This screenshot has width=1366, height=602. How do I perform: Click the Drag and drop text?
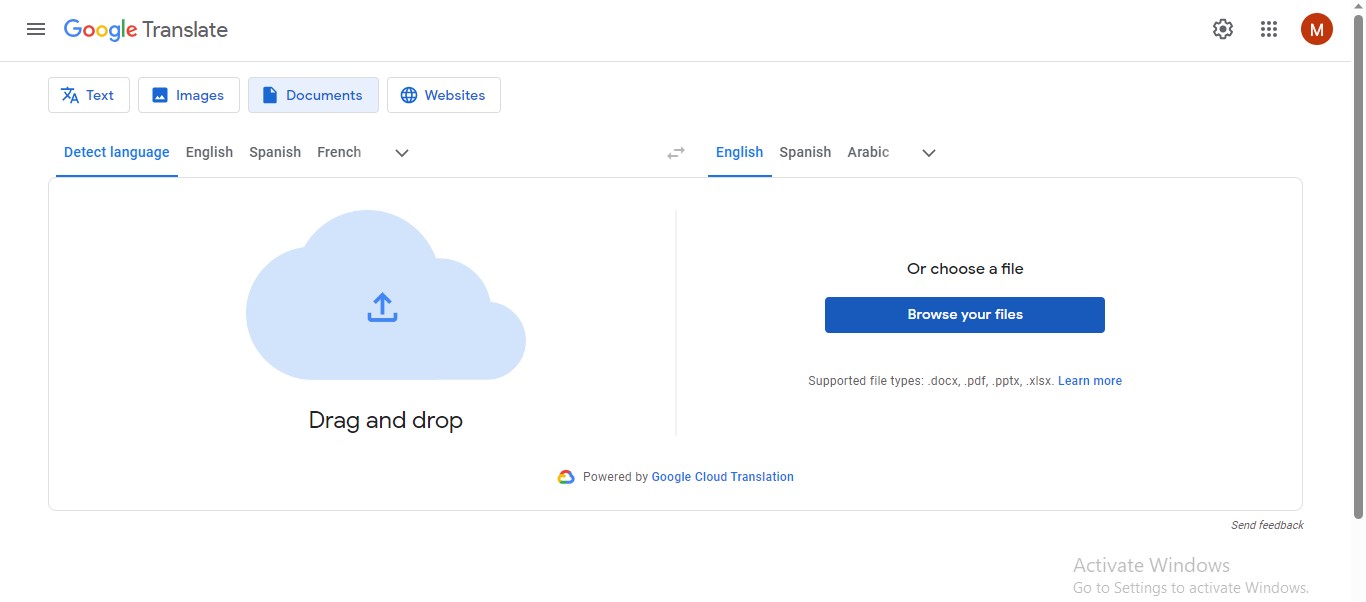click(x=386, y=420)
